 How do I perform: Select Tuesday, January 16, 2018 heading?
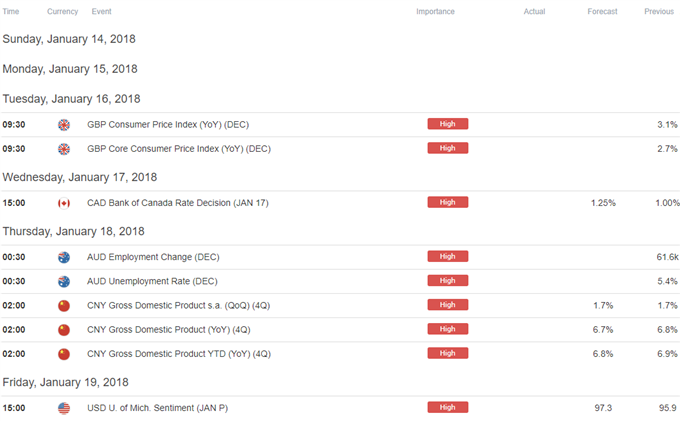[x=72, y=99]
